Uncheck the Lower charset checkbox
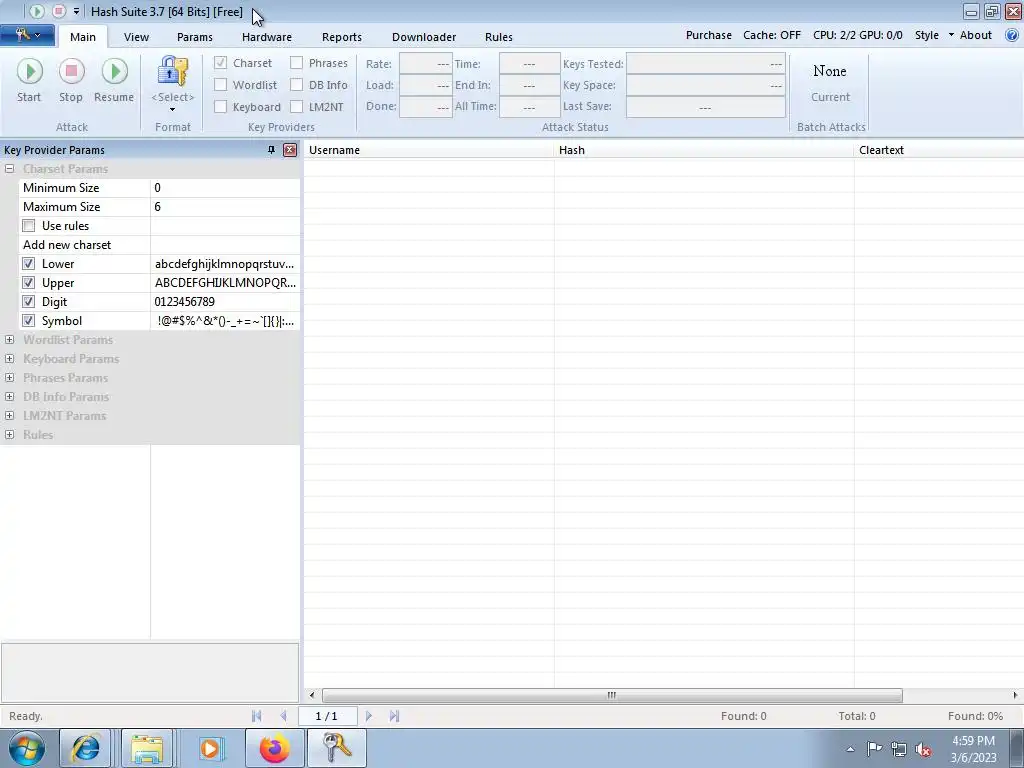This screenshot has width=1024, height=768. coord(29,264)
